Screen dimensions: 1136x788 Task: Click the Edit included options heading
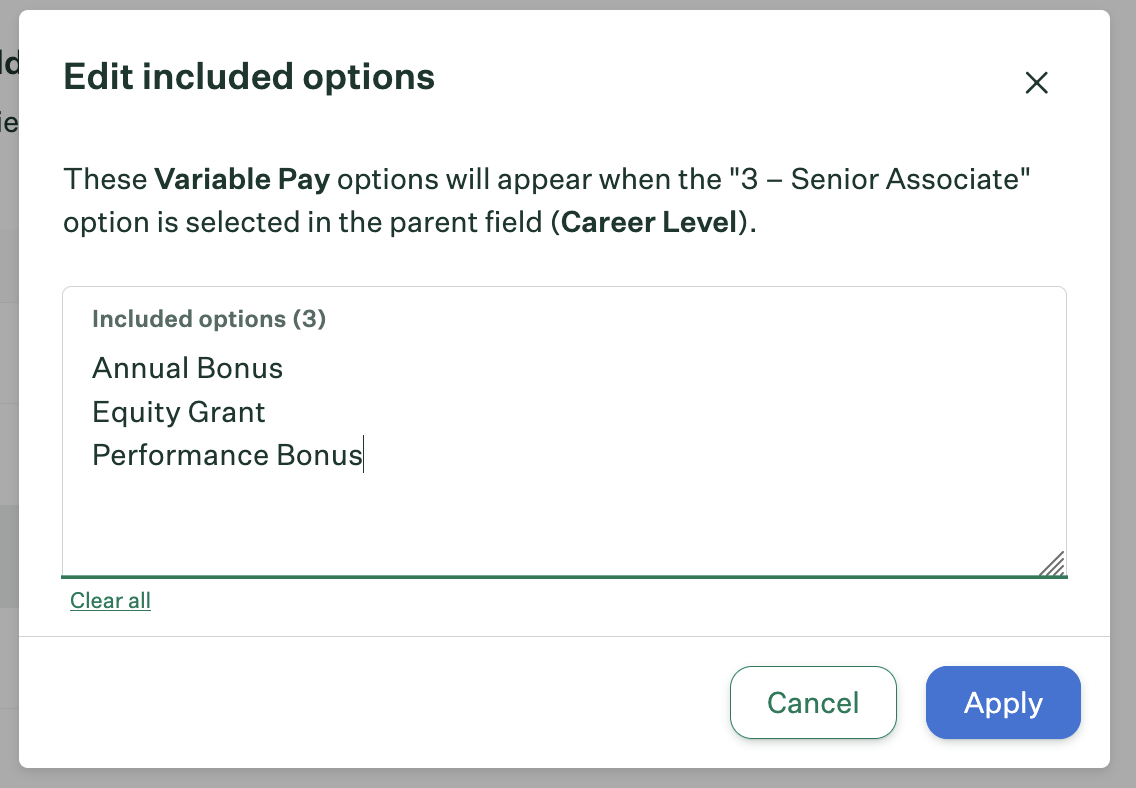249,77
